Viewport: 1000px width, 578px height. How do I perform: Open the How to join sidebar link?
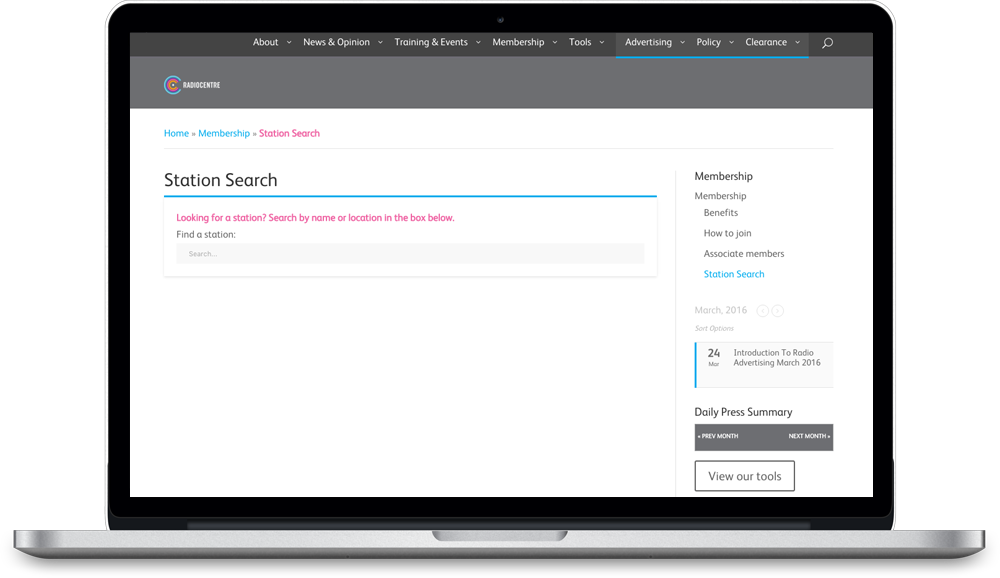(x=727, y=233)
